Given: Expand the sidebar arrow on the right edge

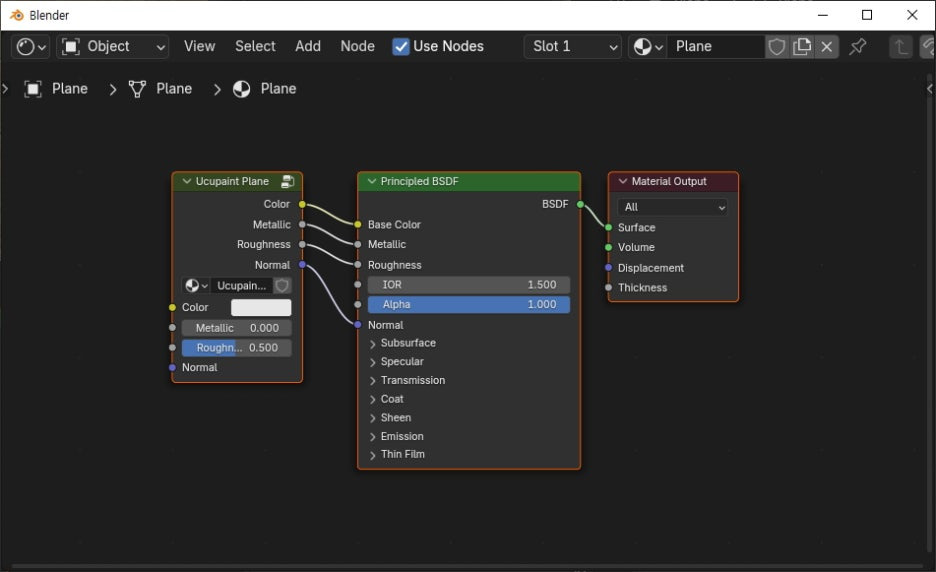Looking at the screenshot, I should pyautogui.click(x=930, y=89).
